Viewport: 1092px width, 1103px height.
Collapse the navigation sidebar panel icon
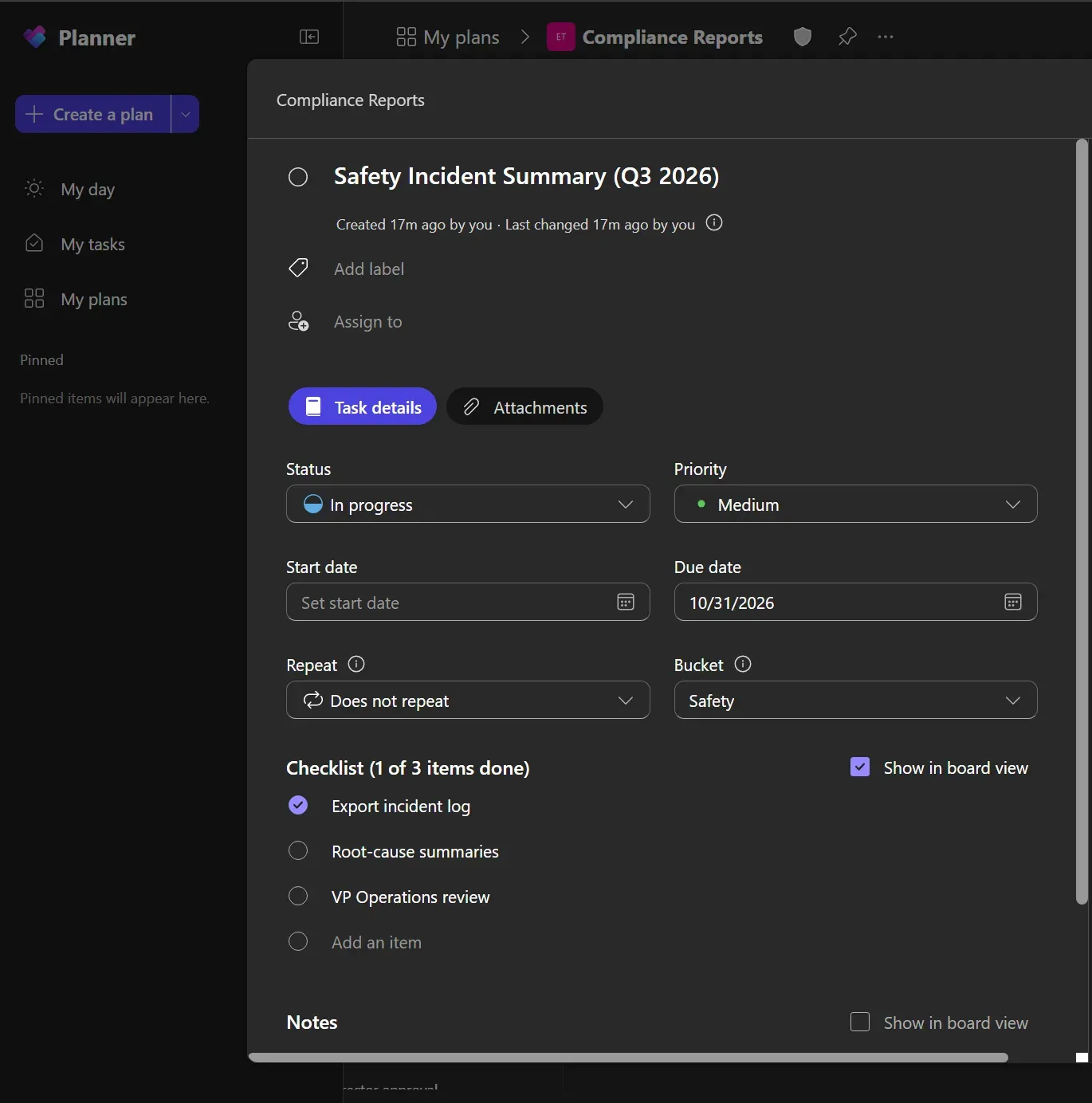click(309, 37)
